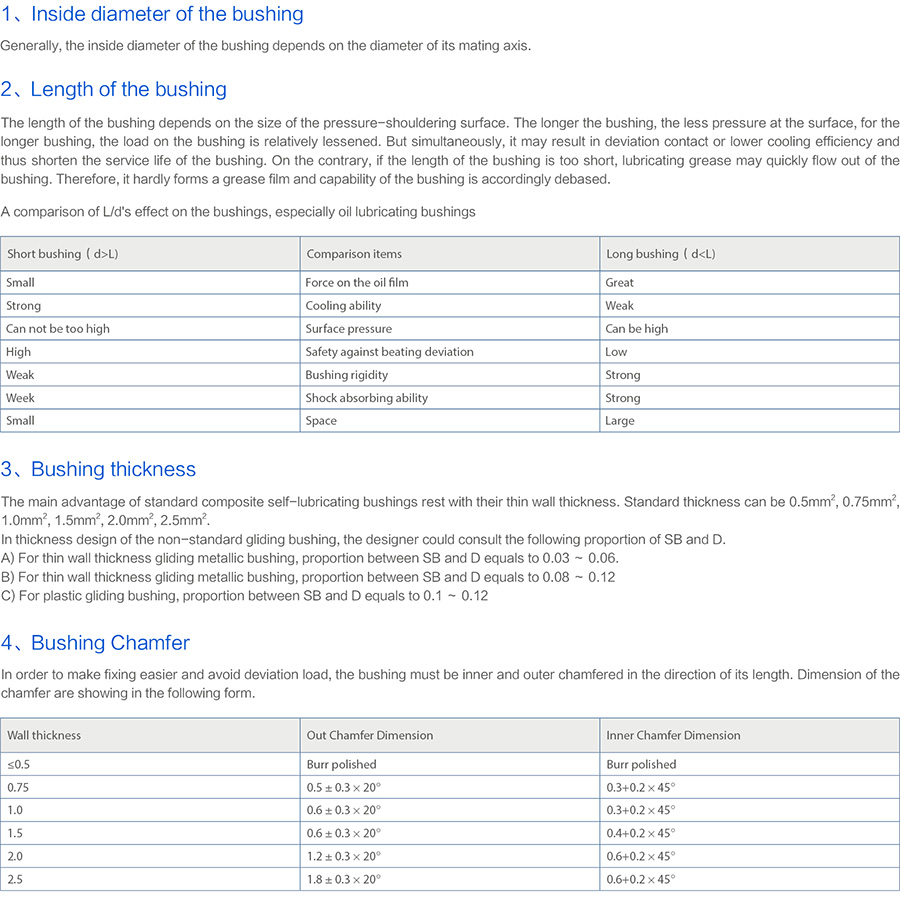Click the "Inner Chamfer Dimension" column header
Screen dimensions: 900x897
tap(673, 735)
